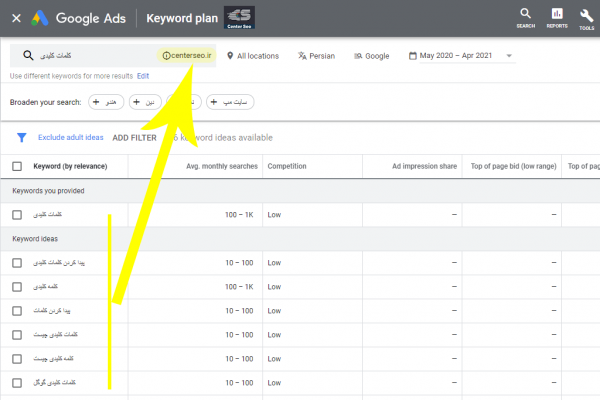Open the Reports icon

click(556, 14)
